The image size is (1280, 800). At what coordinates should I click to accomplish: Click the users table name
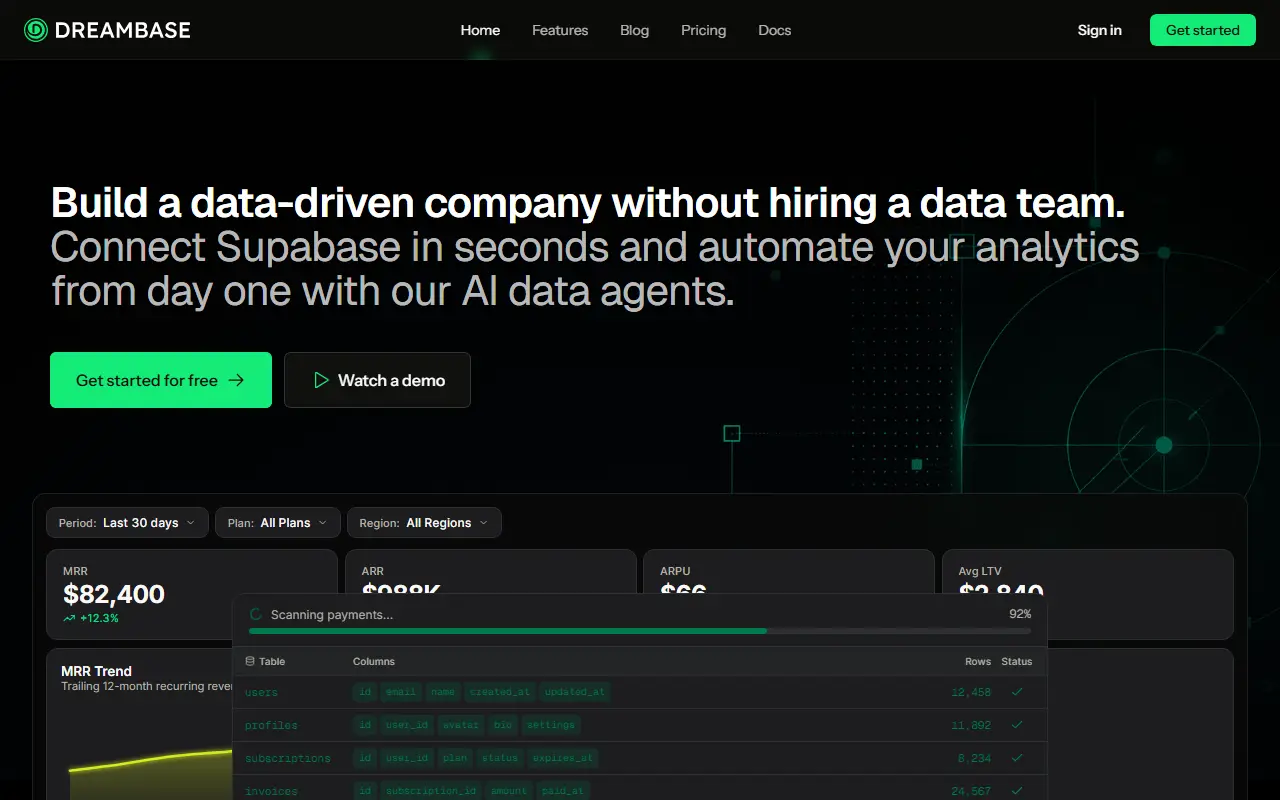[x=261, y=692]
